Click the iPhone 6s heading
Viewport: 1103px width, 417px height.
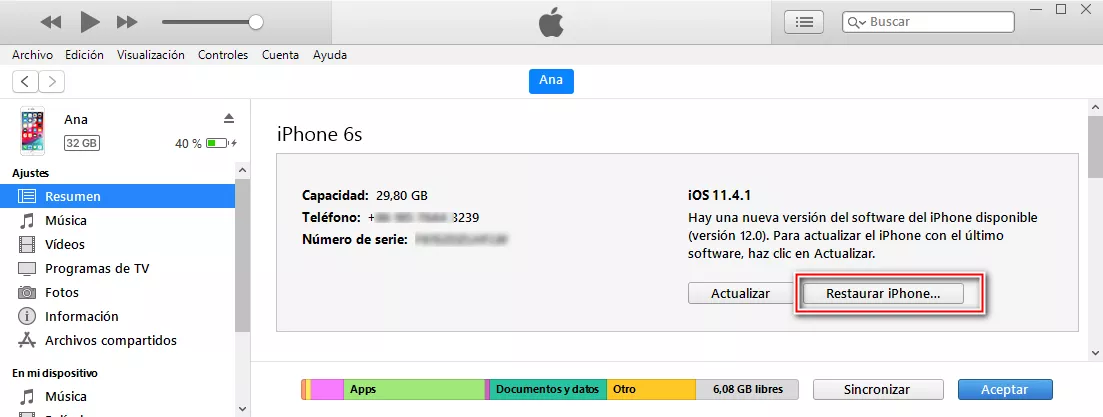319,134
